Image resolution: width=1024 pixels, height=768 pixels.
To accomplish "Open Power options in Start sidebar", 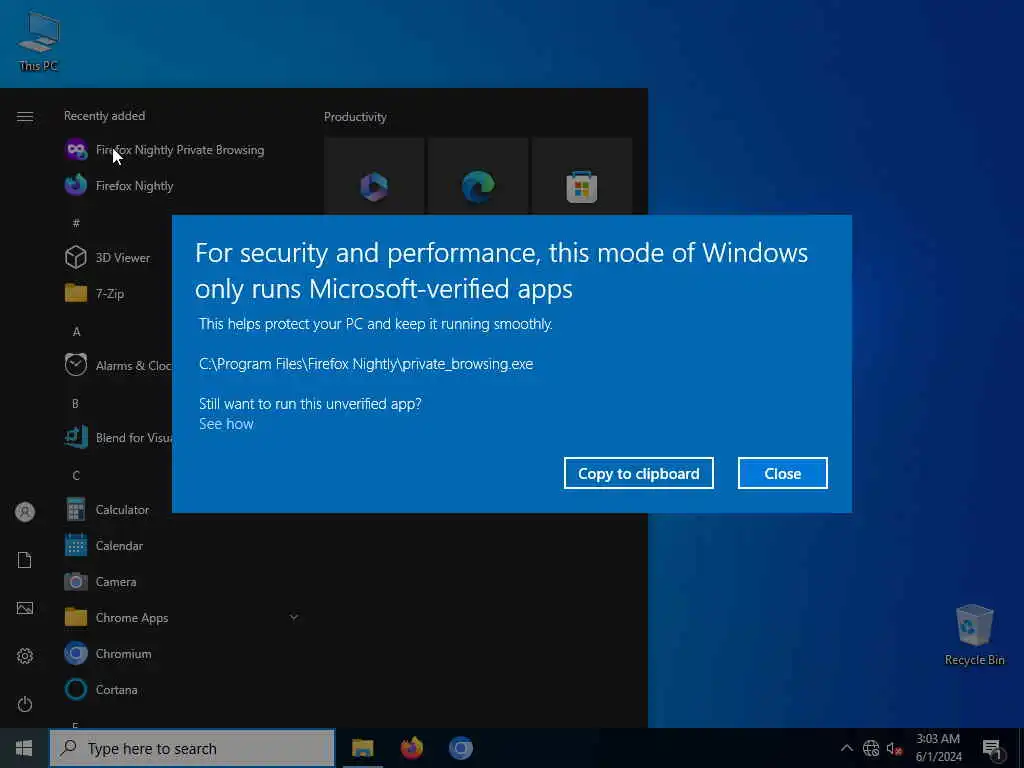I will (x=25, y=704).
